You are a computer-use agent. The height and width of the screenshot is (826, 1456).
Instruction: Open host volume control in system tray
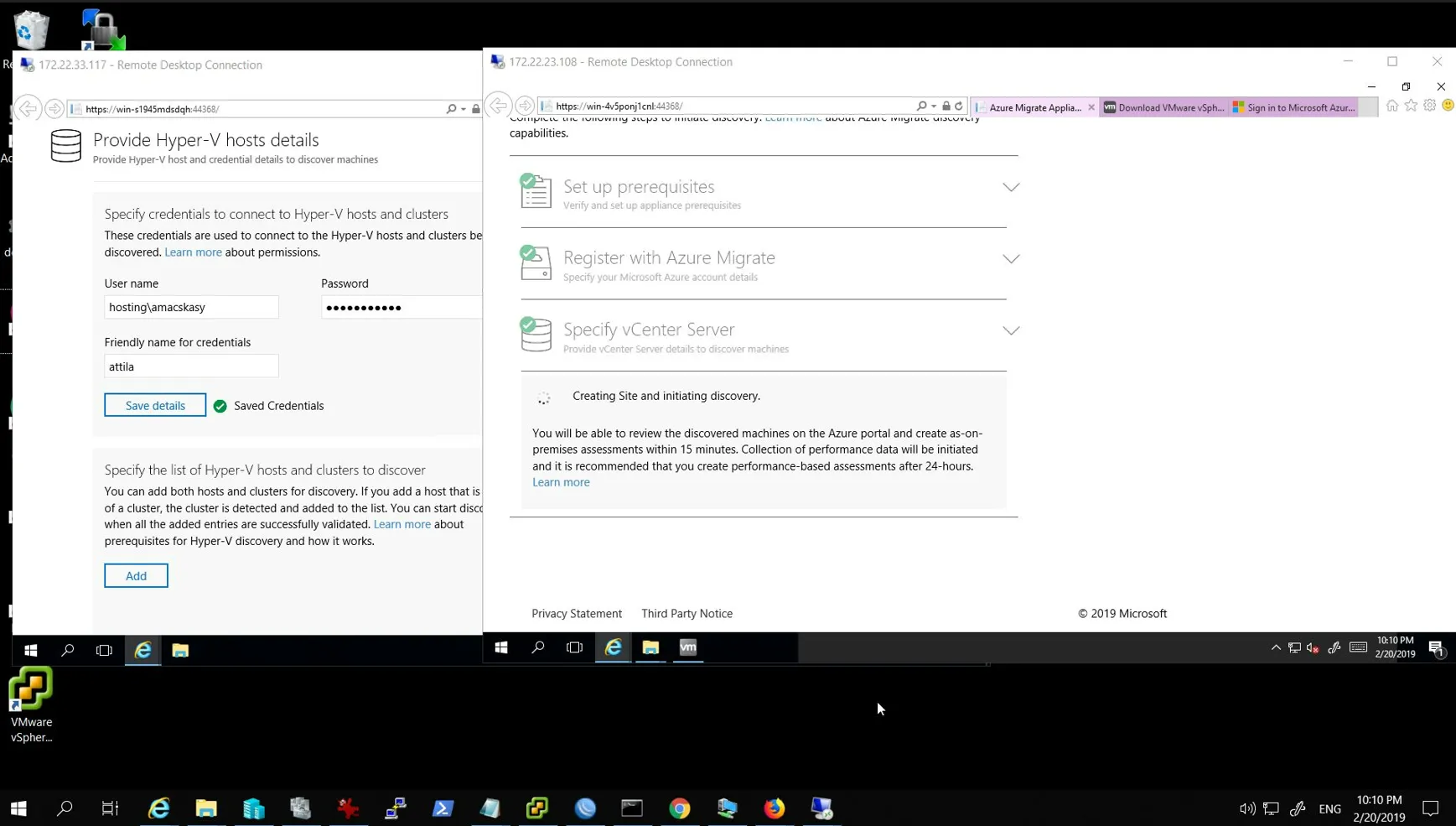click(x=1247, y=808)
